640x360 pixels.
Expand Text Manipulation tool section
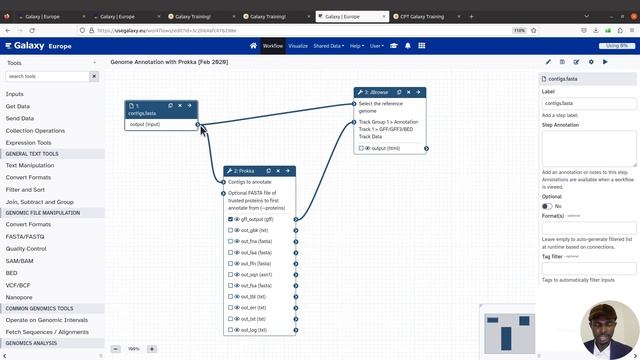tap(30, 165)
